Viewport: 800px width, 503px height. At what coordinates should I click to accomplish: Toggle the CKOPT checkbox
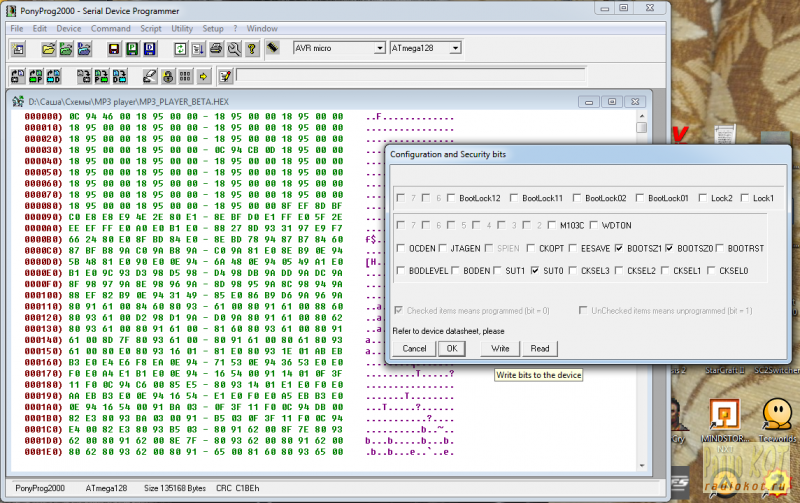(x=531, y=248)
